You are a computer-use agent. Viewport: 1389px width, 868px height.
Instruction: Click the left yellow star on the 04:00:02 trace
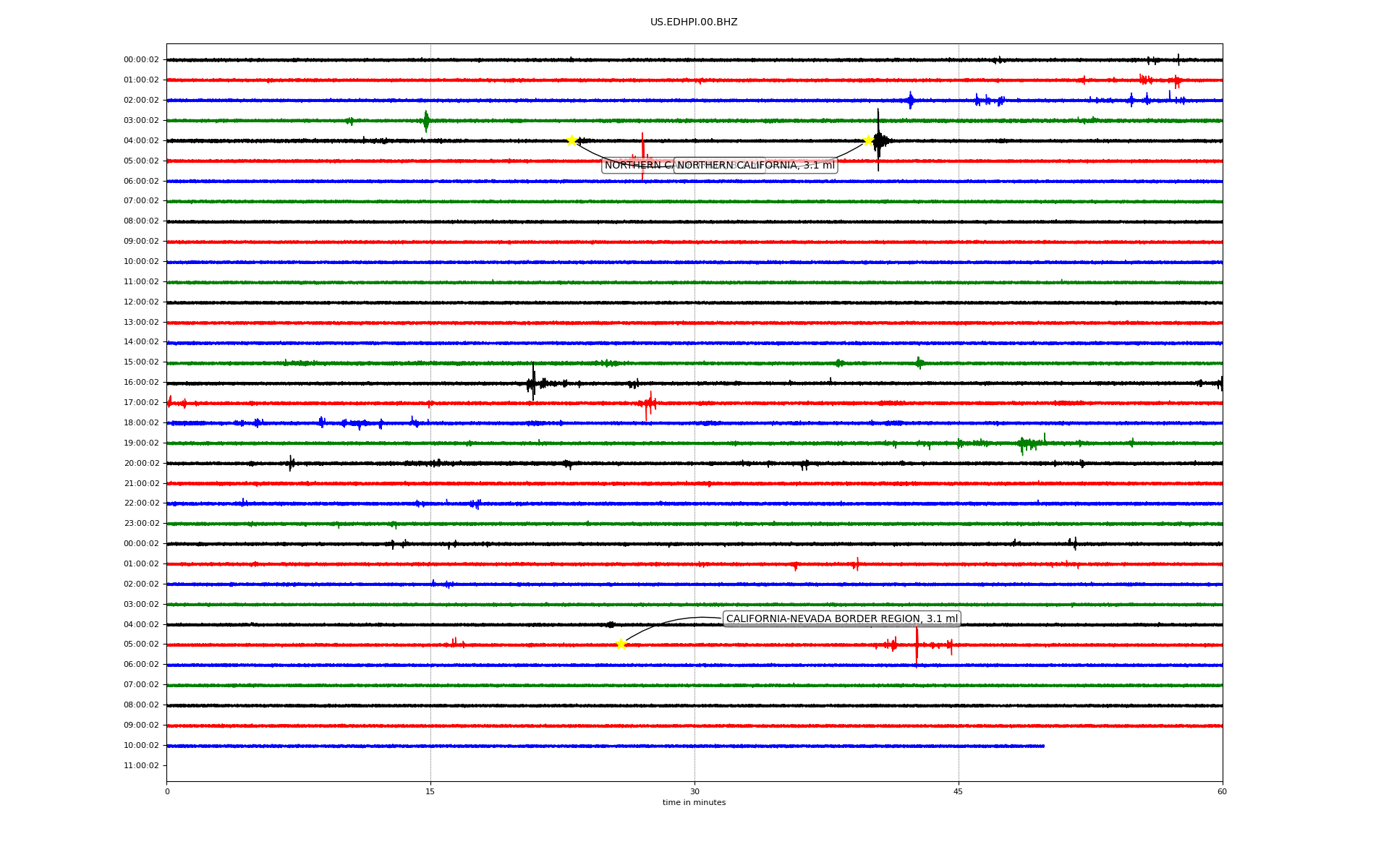pyautogui.click(x=572, y=140)
